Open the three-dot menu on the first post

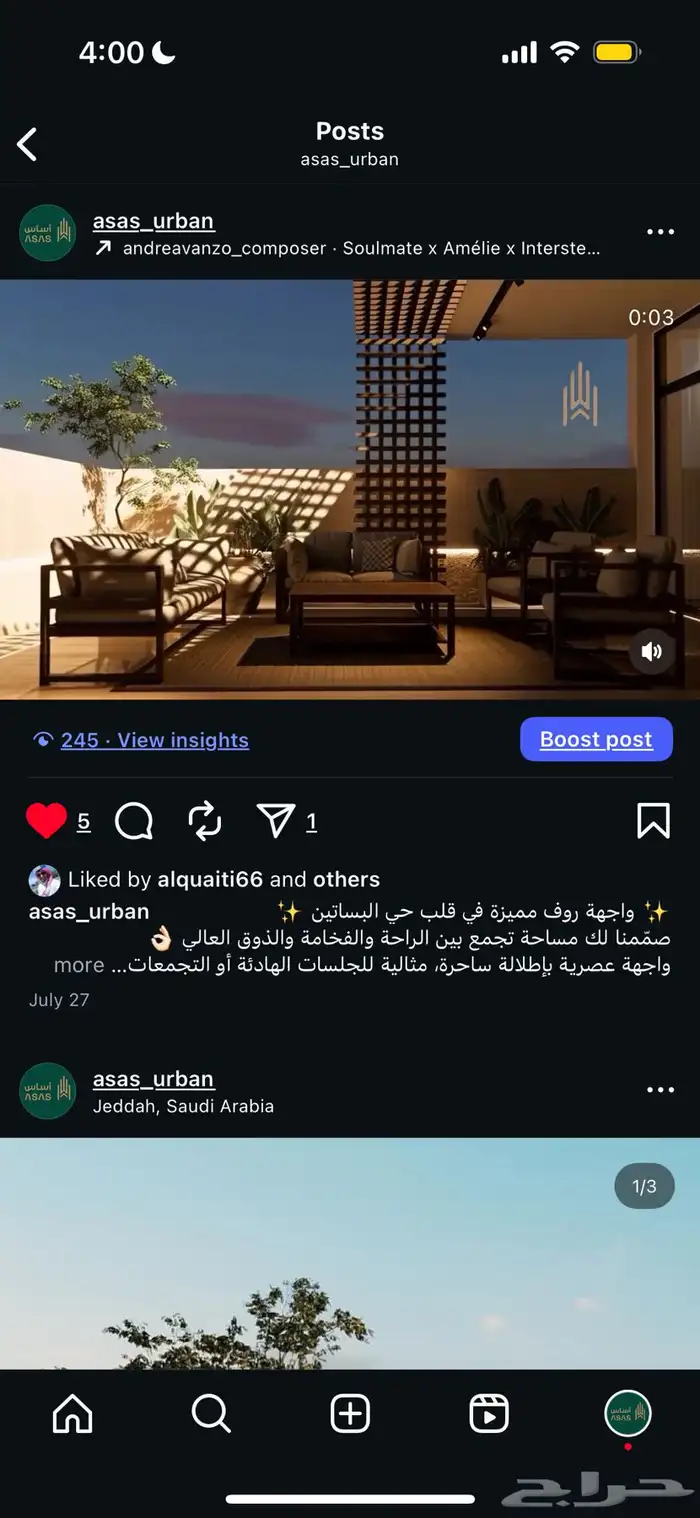(x=660, y=232)
